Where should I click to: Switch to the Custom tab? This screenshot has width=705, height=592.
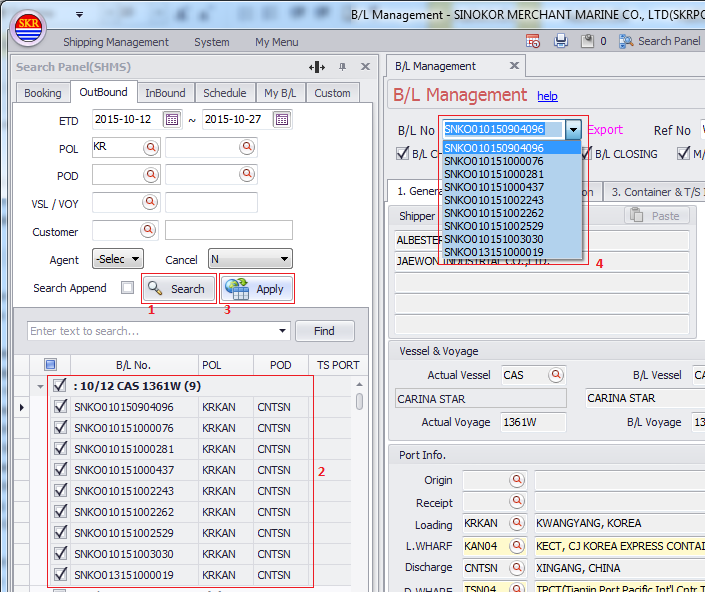332,93
